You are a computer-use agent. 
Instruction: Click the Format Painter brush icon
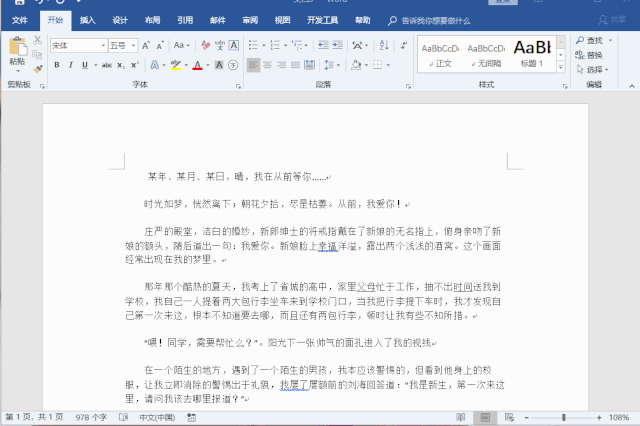[x=38, y=69]
